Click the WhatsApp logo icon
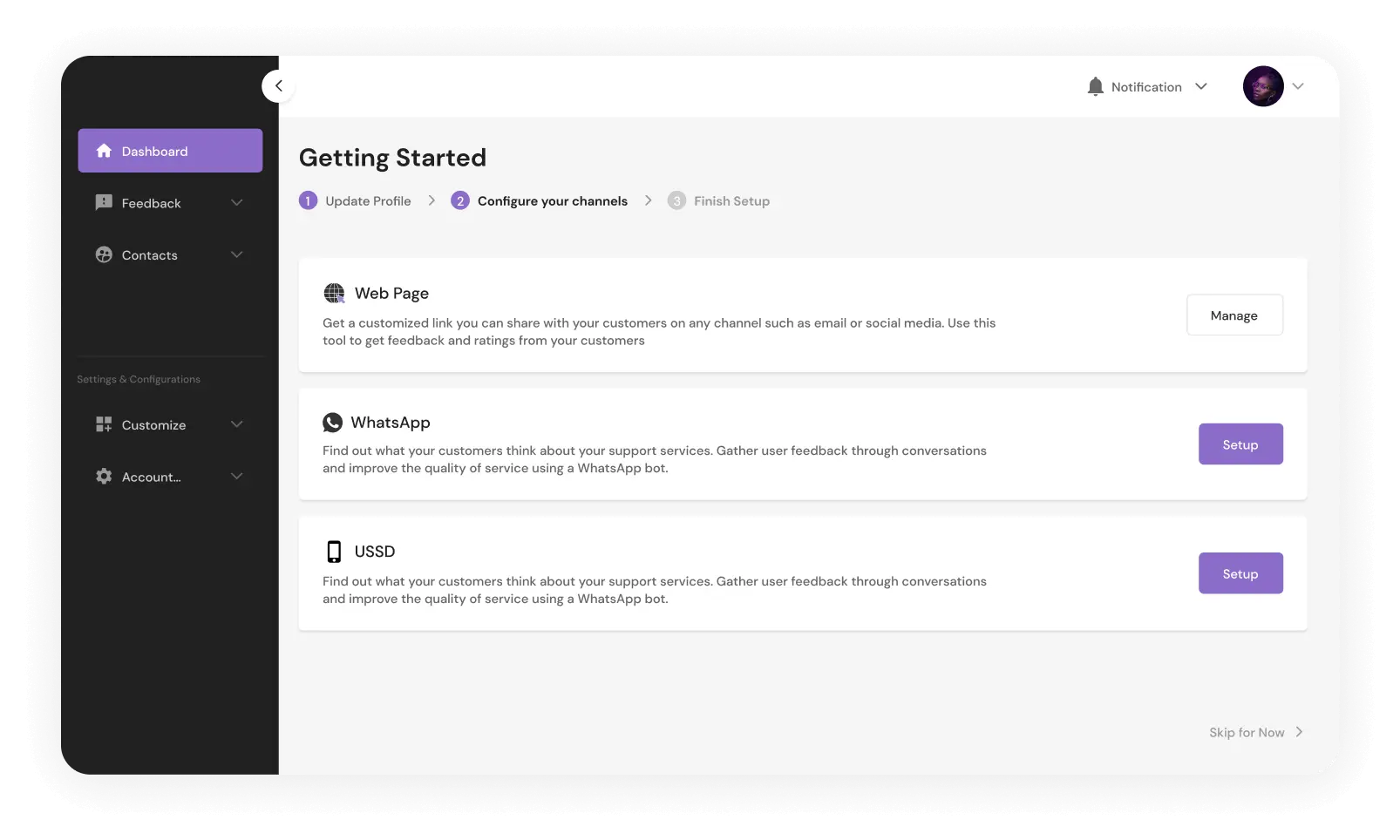1400x840 pixels. pyautogui.click(x=332, y=423)
